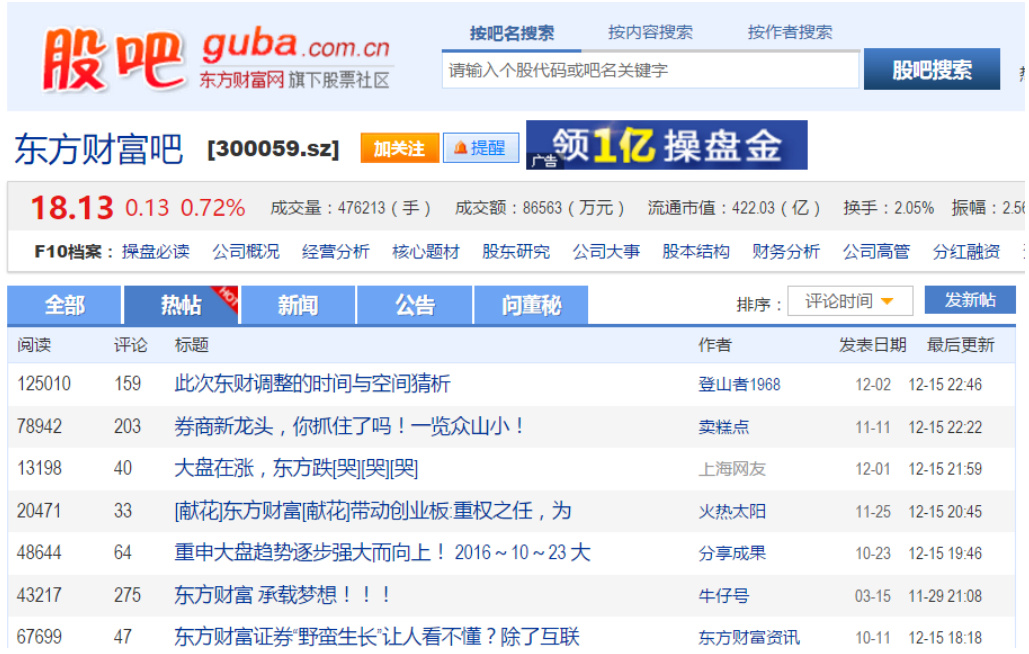Select the 热帖 hot posts tab
This screenshot has height=654, width=1029.
point(181,305)
